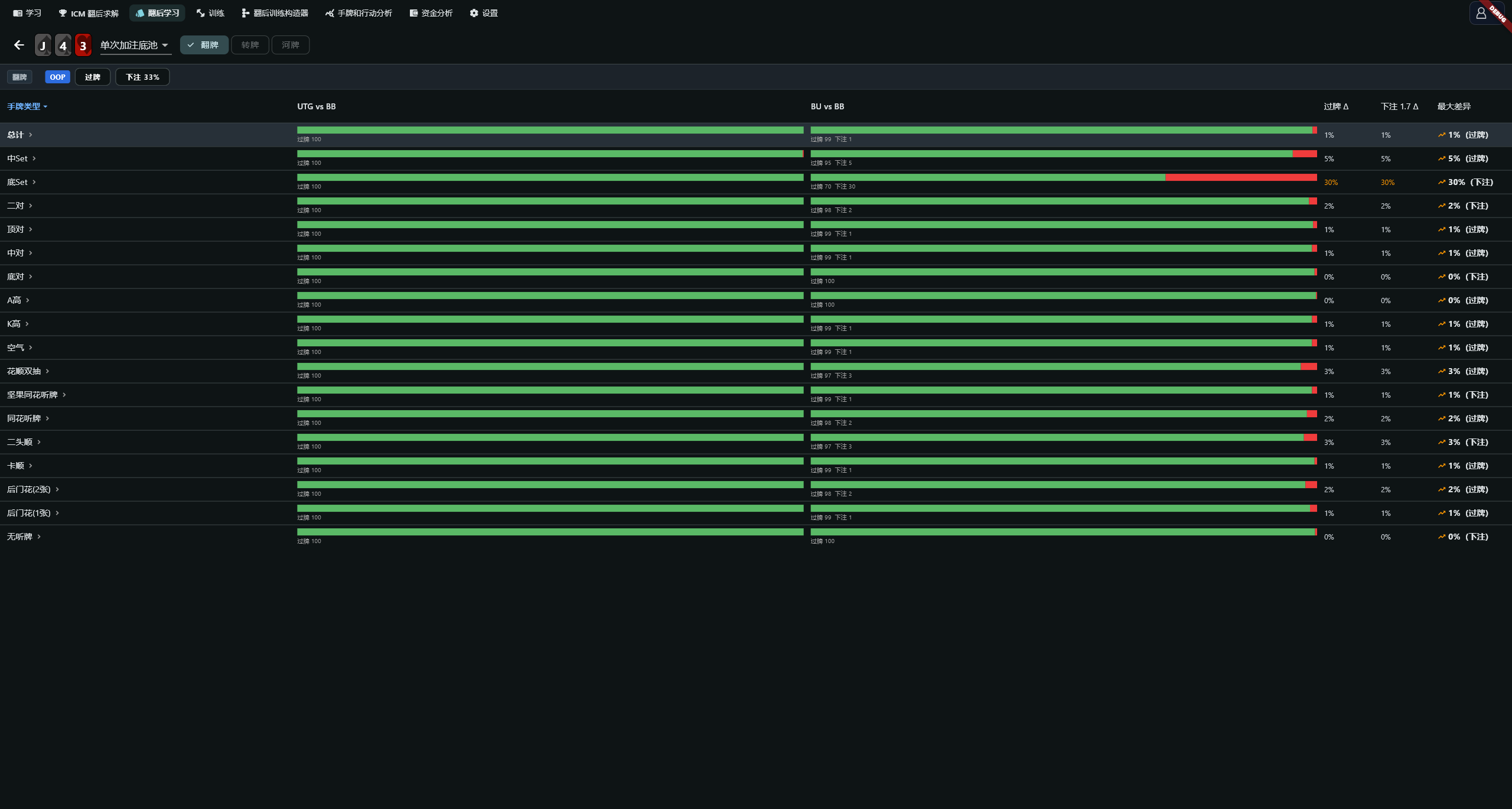Screen dimensions: 1512x809
Task: Click the 最大差异 column header
Action: pyautogui.click(x=1454, y=106)
